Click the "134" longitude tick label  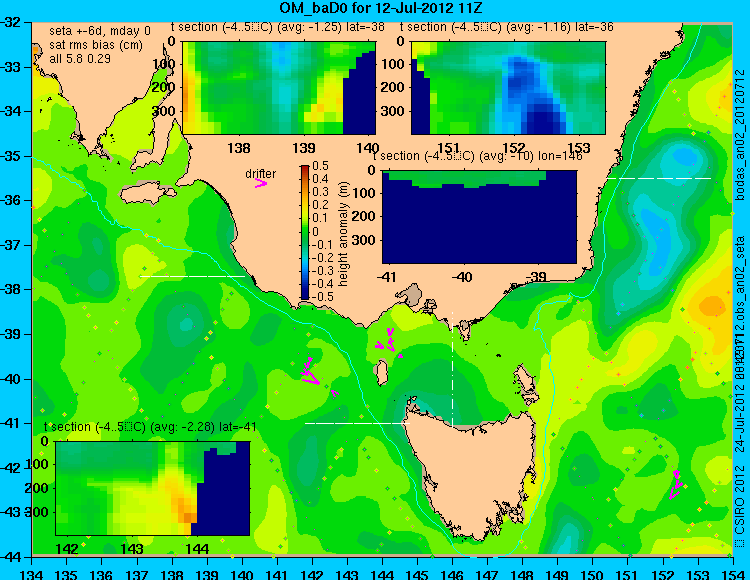click(32, 574)
